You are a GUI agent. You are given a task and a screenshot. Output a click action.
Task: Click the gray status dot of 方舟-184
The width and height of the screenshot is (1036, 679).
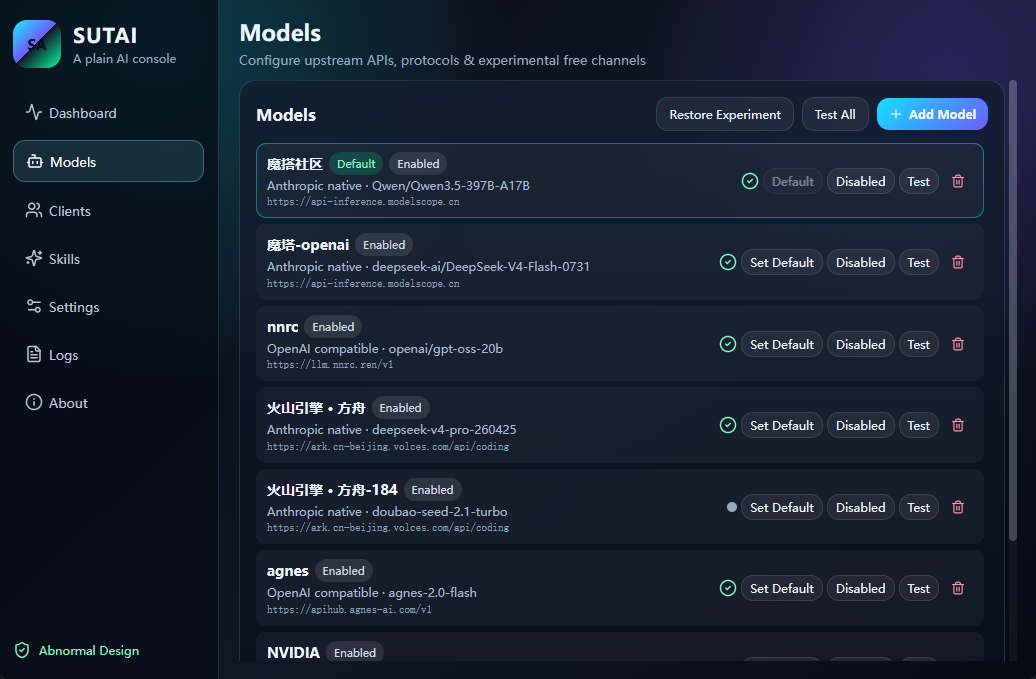coord(731,507)
